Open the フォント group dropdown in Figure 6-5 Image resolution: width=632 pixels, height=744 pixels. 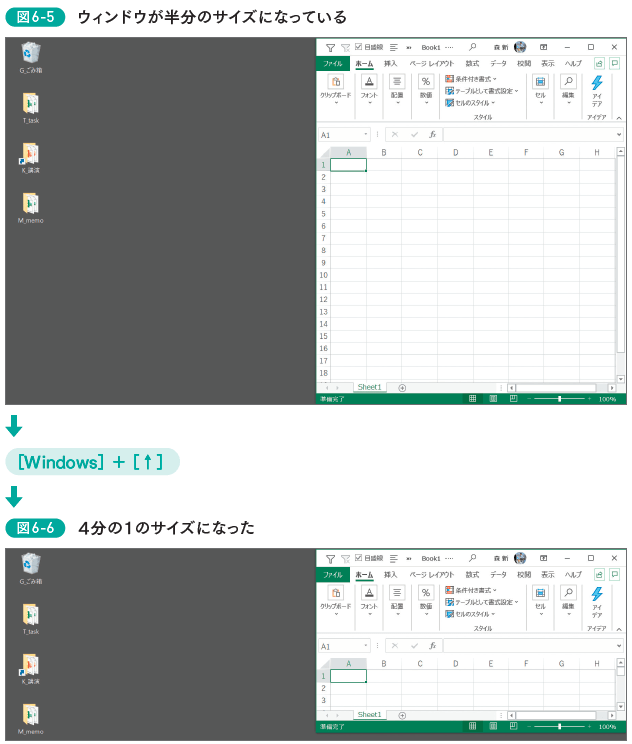pyautogui.click(x=369, y=89)
